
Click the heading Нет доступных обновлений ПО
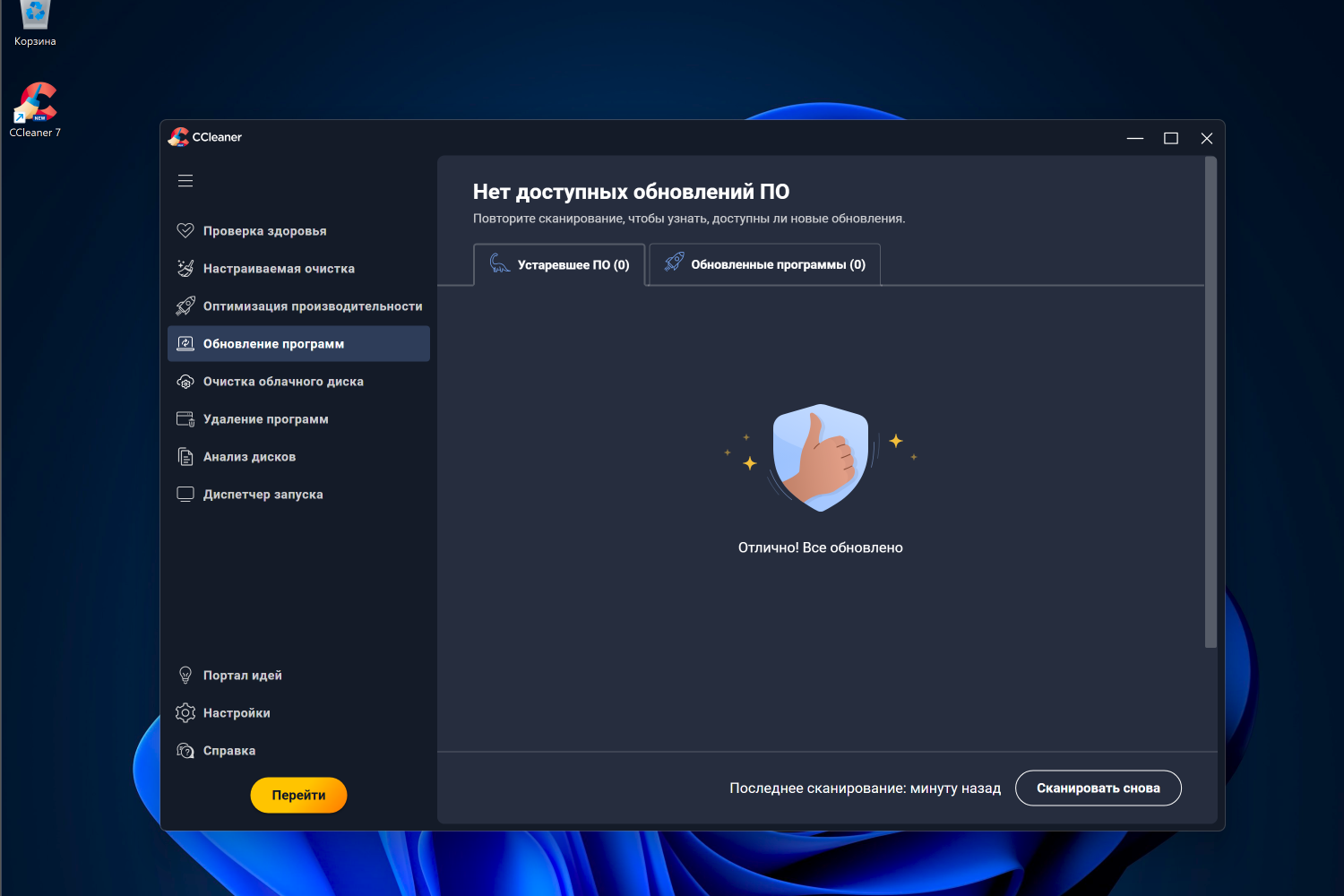(x=632, y=192)
